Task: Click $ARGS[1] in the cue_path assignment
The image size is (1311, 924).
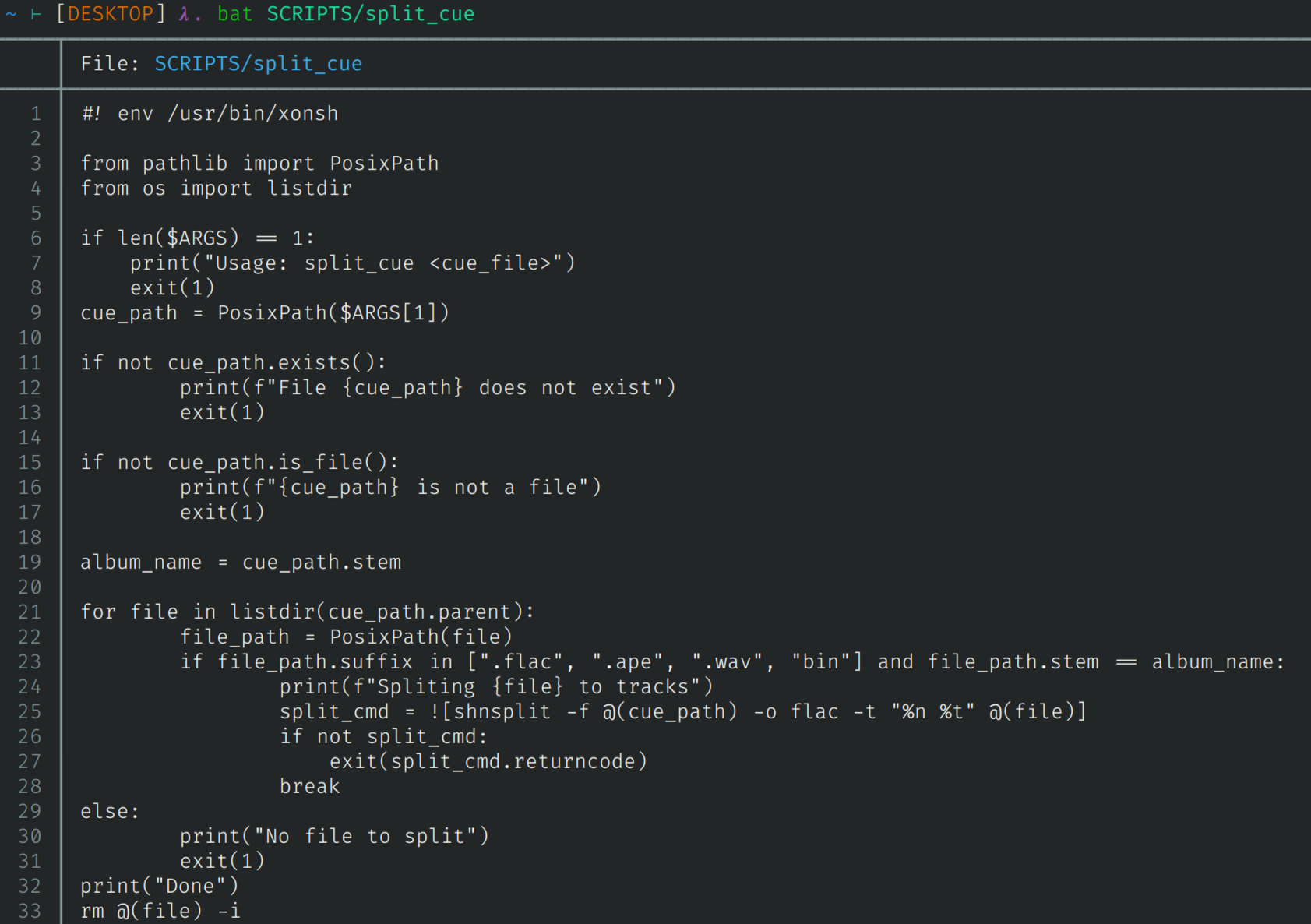Action: (388, 313)
